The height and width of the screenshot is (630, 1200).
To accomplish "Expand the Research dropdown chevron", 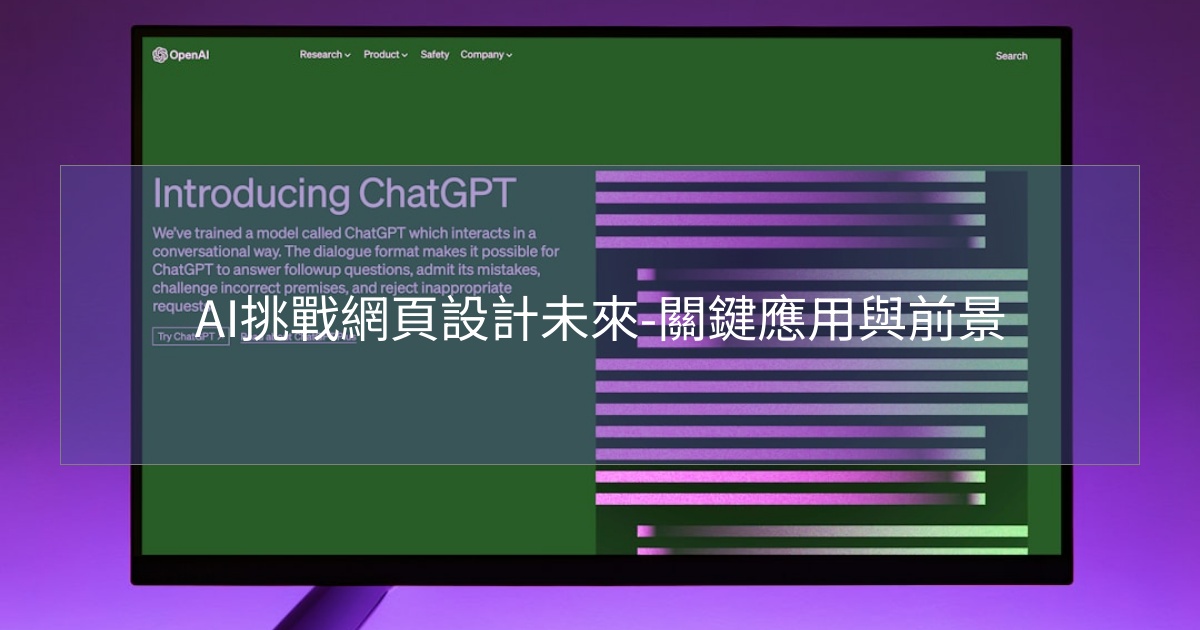I will (348, 56).
